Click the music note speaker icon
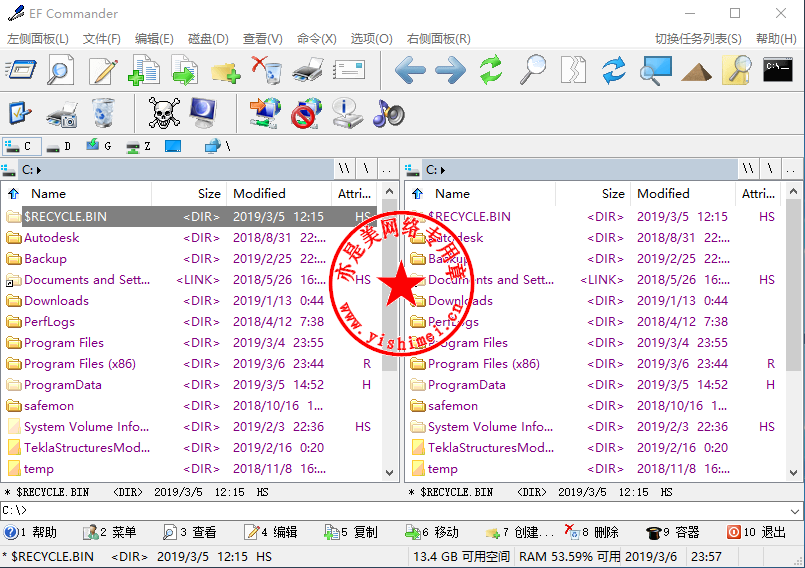The image size is (805, 568). coord(388,113)
